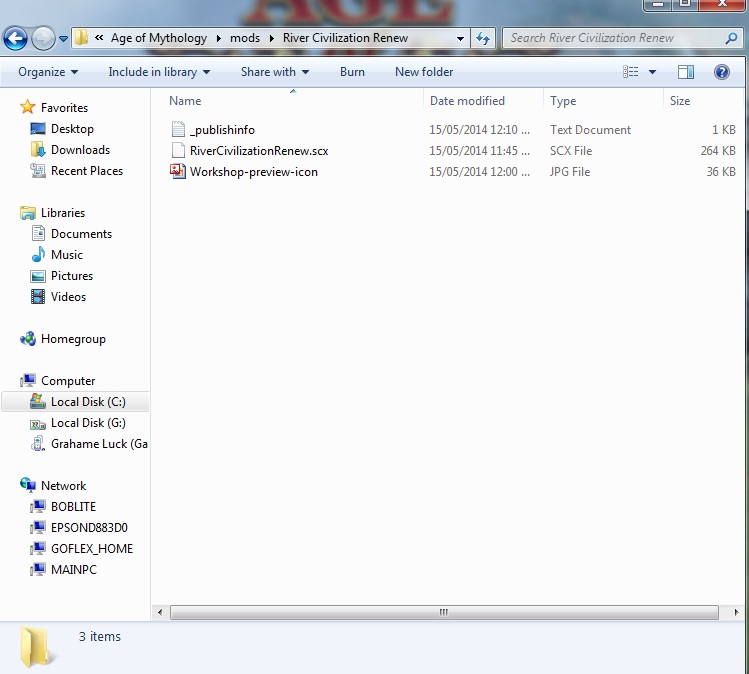749x674 pixels.
Task: Click the Local Disk (C:) drive icon
Action: point(38,401)
